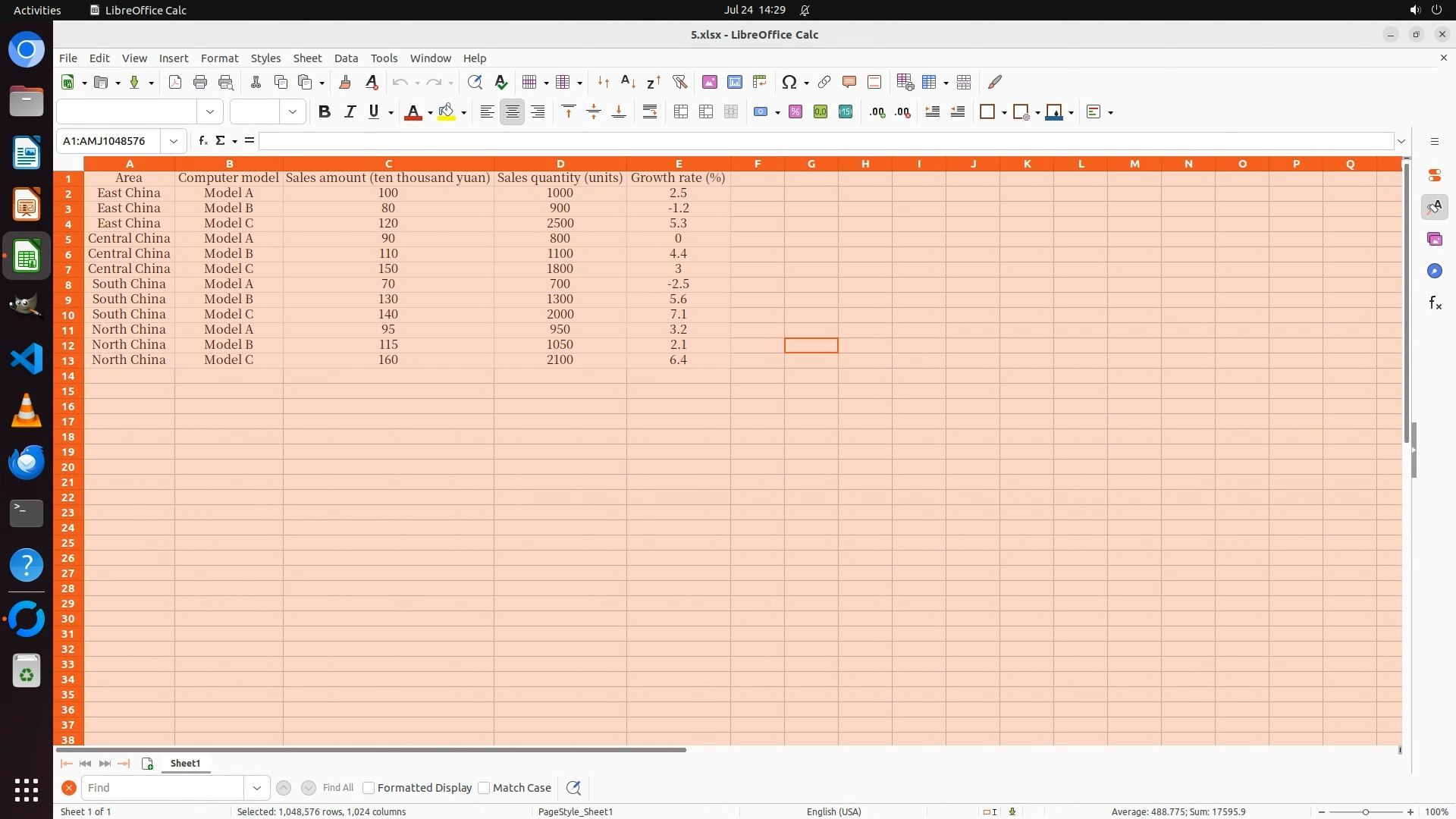Click the Clone Formatting paintbrush icon
Screen dimensions: 1456x819
[x=345, y=82]
